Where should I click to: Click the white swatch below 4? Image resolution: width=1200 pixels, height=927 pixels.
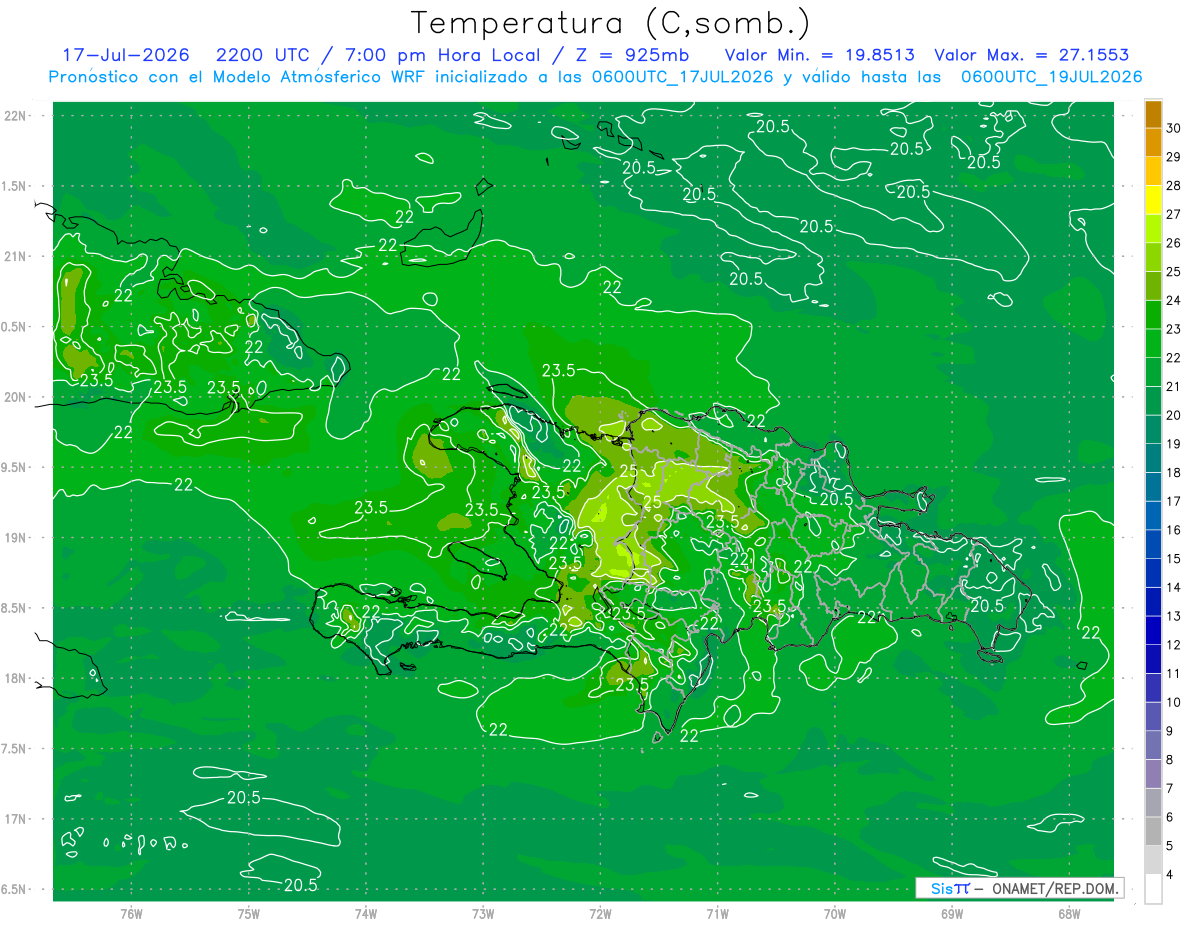point(1153,889)
